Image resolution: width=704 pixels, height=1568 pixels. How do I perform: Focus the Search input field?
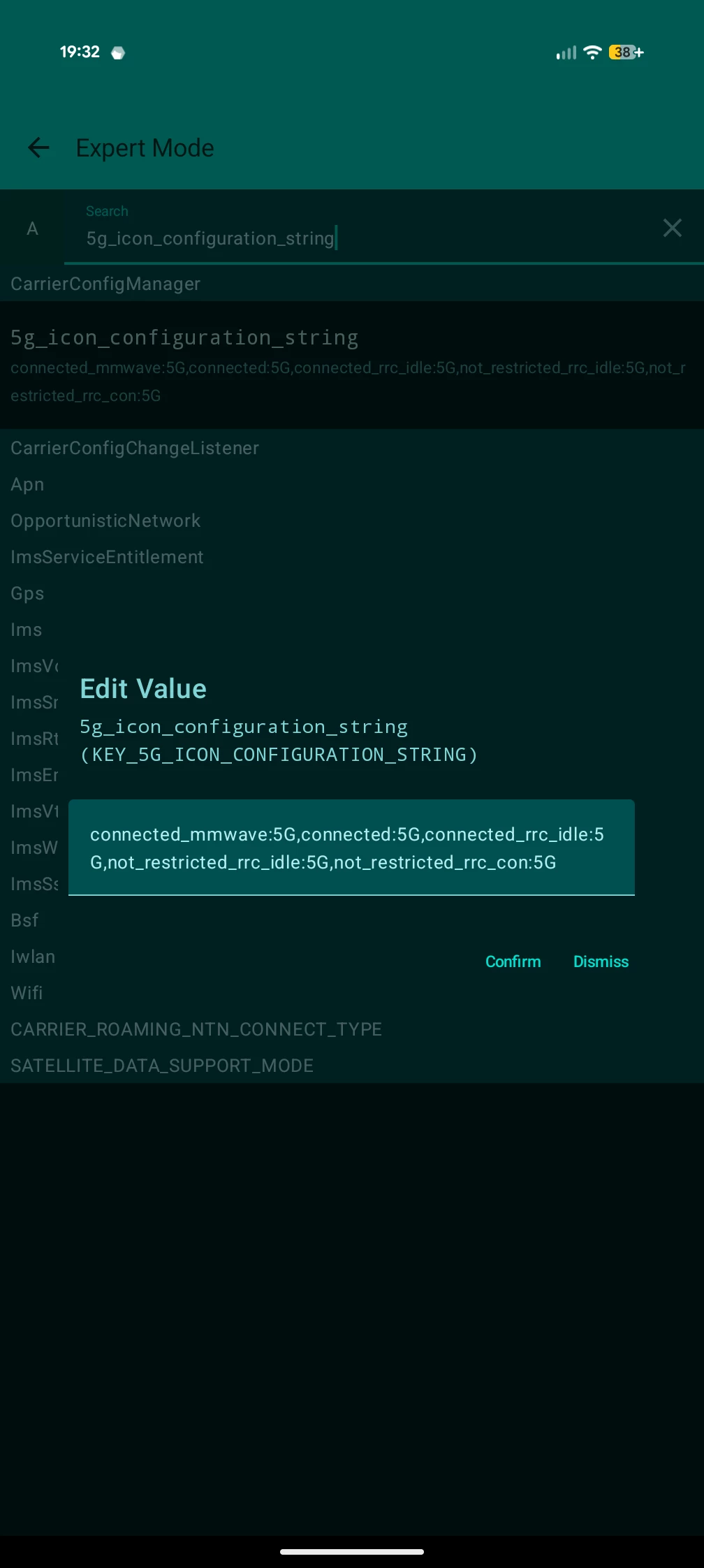(x=363, y=238)
